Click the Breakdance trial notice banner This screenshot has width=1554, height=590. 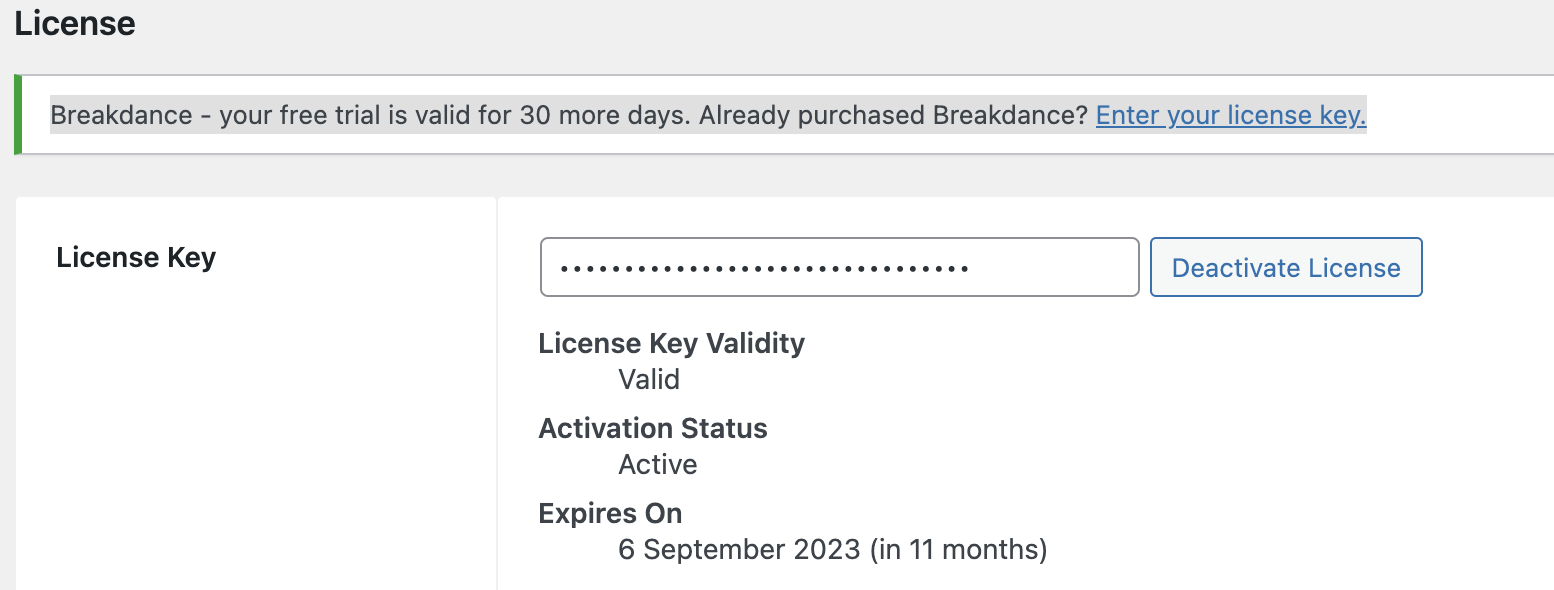700,115
